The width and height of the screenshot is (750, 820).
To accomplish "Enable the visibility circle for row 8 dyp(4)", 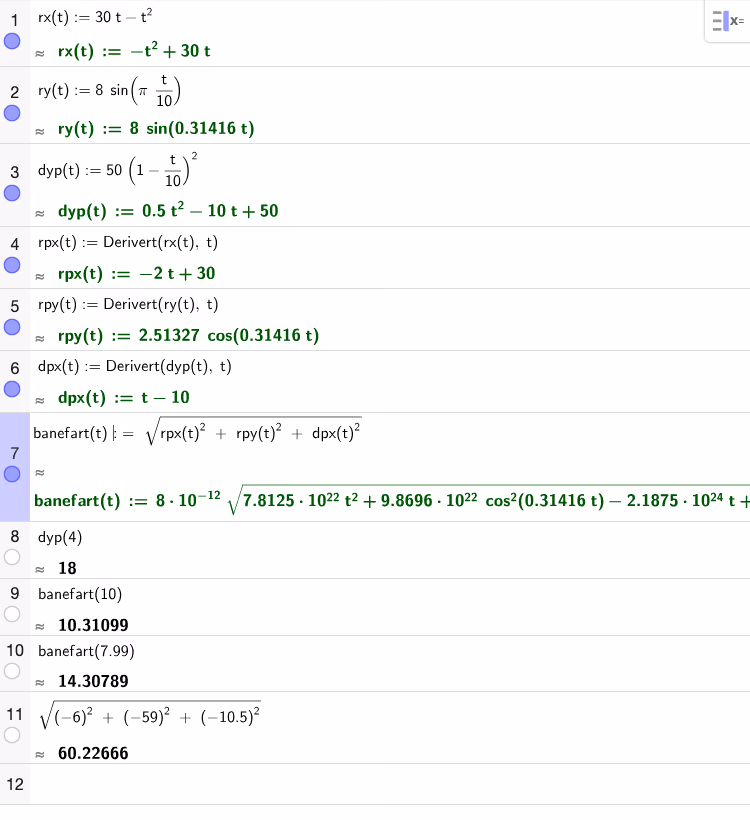I will click(x=12, y=557).
